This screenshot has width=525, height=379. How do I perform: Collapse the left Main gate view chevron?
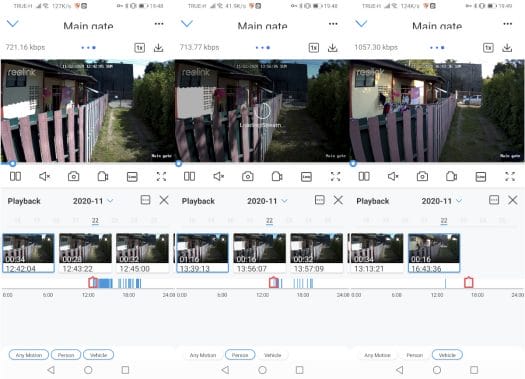(13, 23)
